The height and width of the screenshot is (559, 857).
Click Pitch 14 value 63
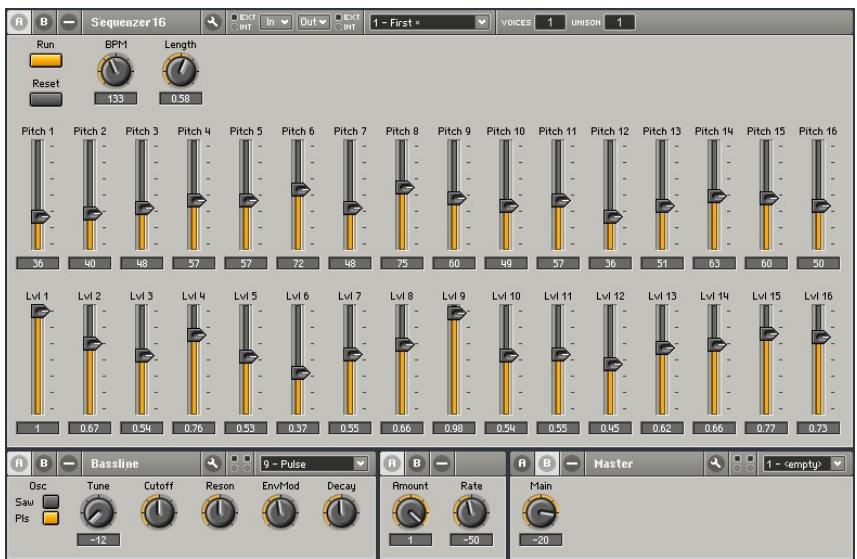(x=714, y=263)
